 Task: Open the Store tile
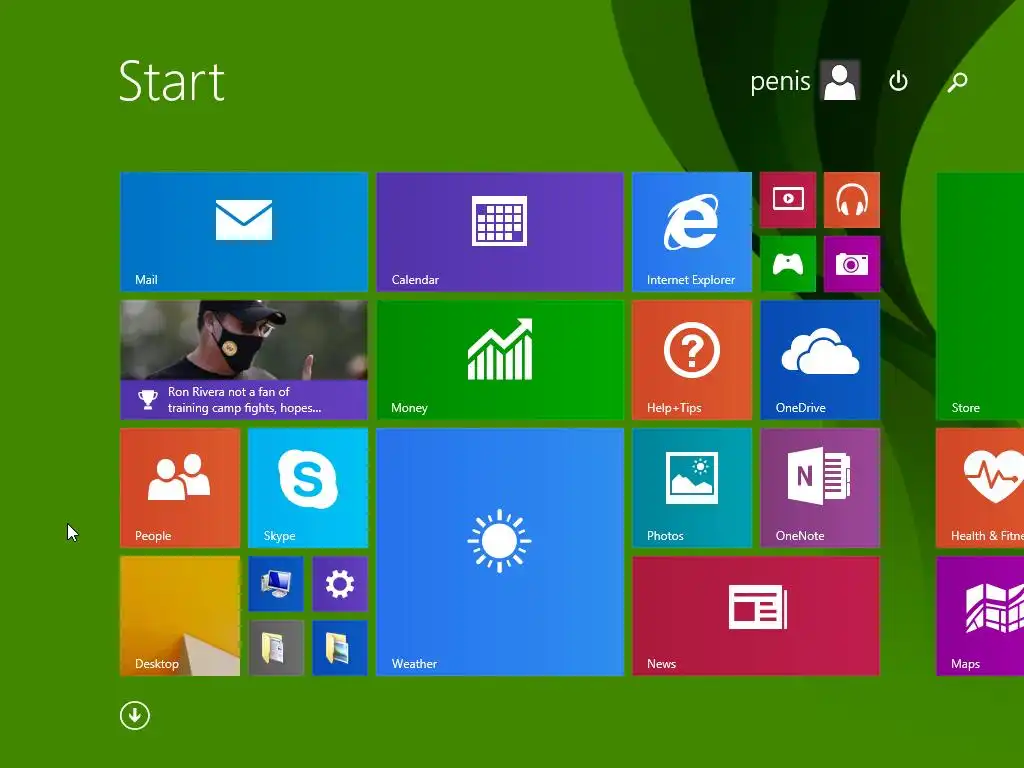pos(980,296)
